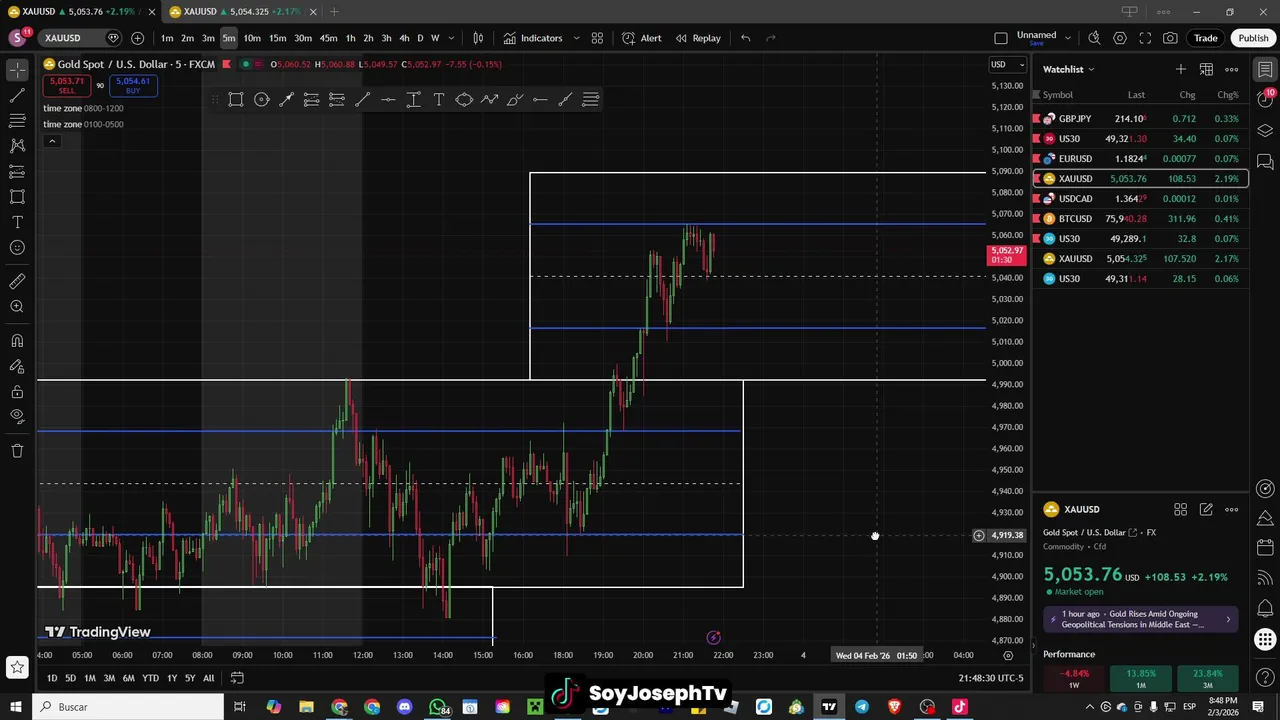
Task: Open go to date calendar icon
Action: [237, 678]
